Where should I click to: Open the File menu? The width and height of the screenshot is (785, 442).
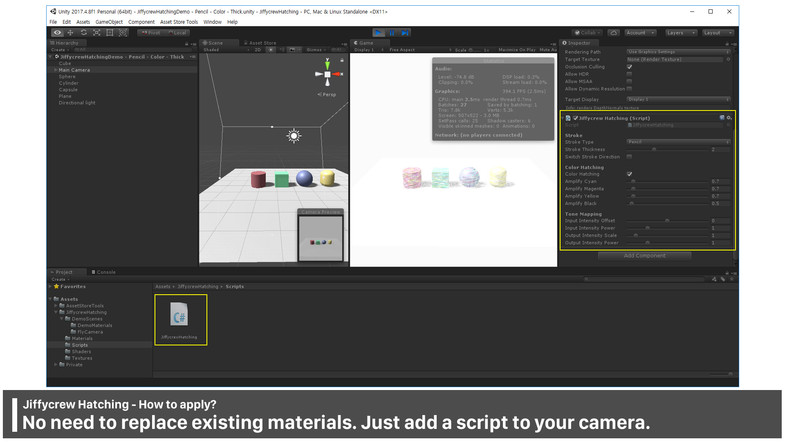point(53,22)
